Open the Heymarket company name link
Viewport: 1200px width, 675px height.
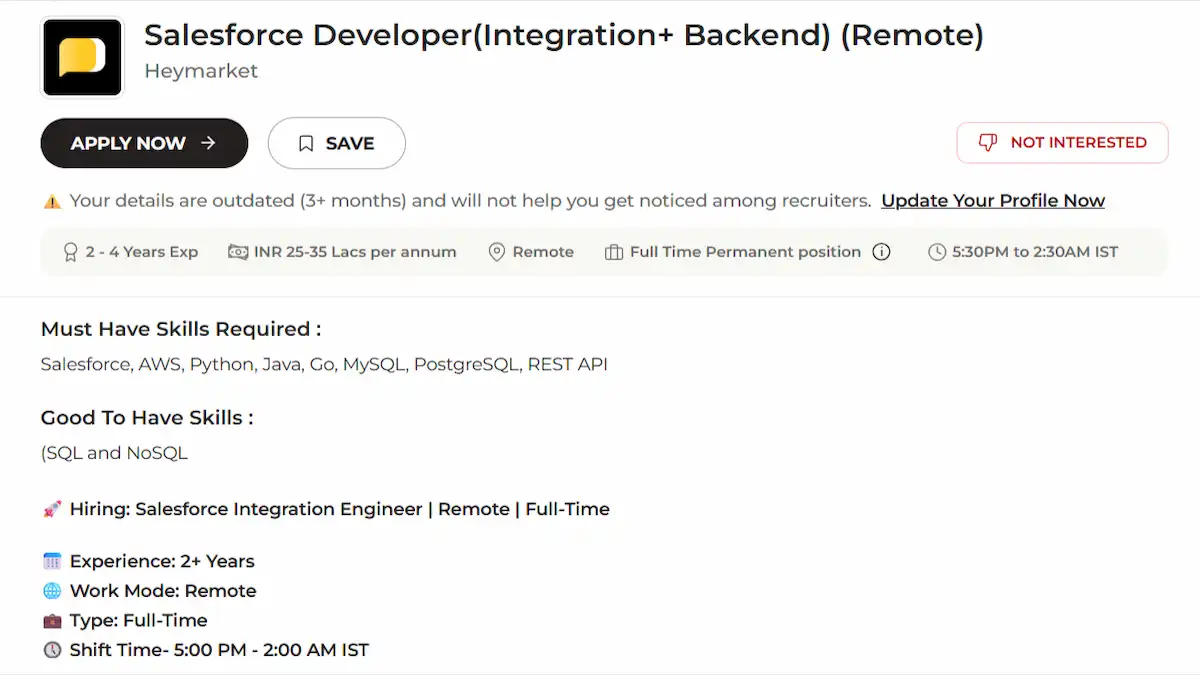point(201,71)
